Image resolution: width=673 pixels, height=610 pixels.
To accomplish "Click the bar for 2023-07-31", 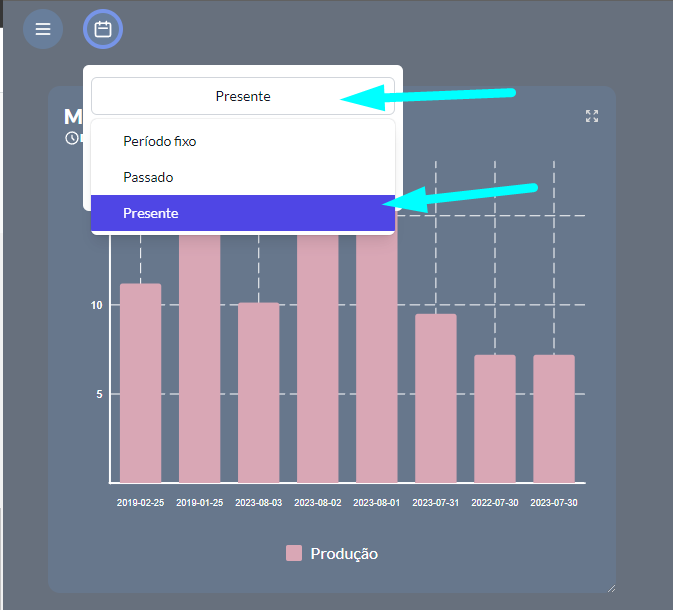I will coord(436,398).
